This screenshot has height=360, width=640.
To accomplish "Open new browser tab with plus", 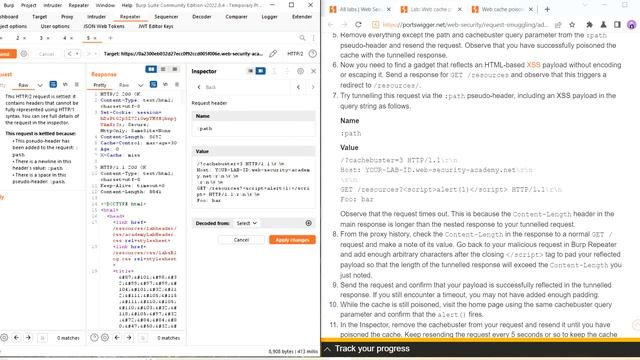I will tap(547, 9).
